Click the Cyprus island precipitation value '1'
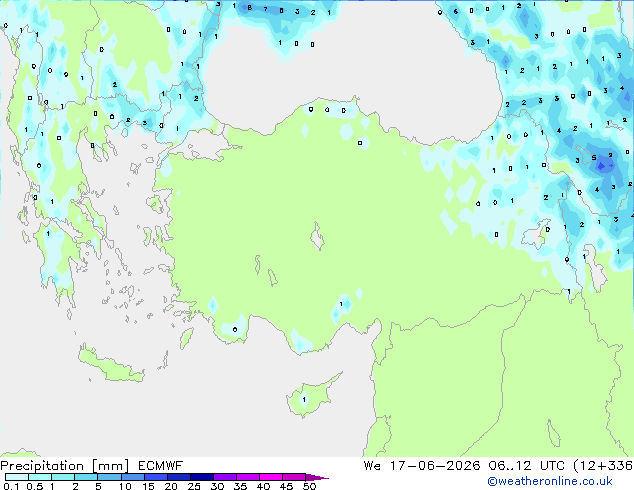 point(304,399)
